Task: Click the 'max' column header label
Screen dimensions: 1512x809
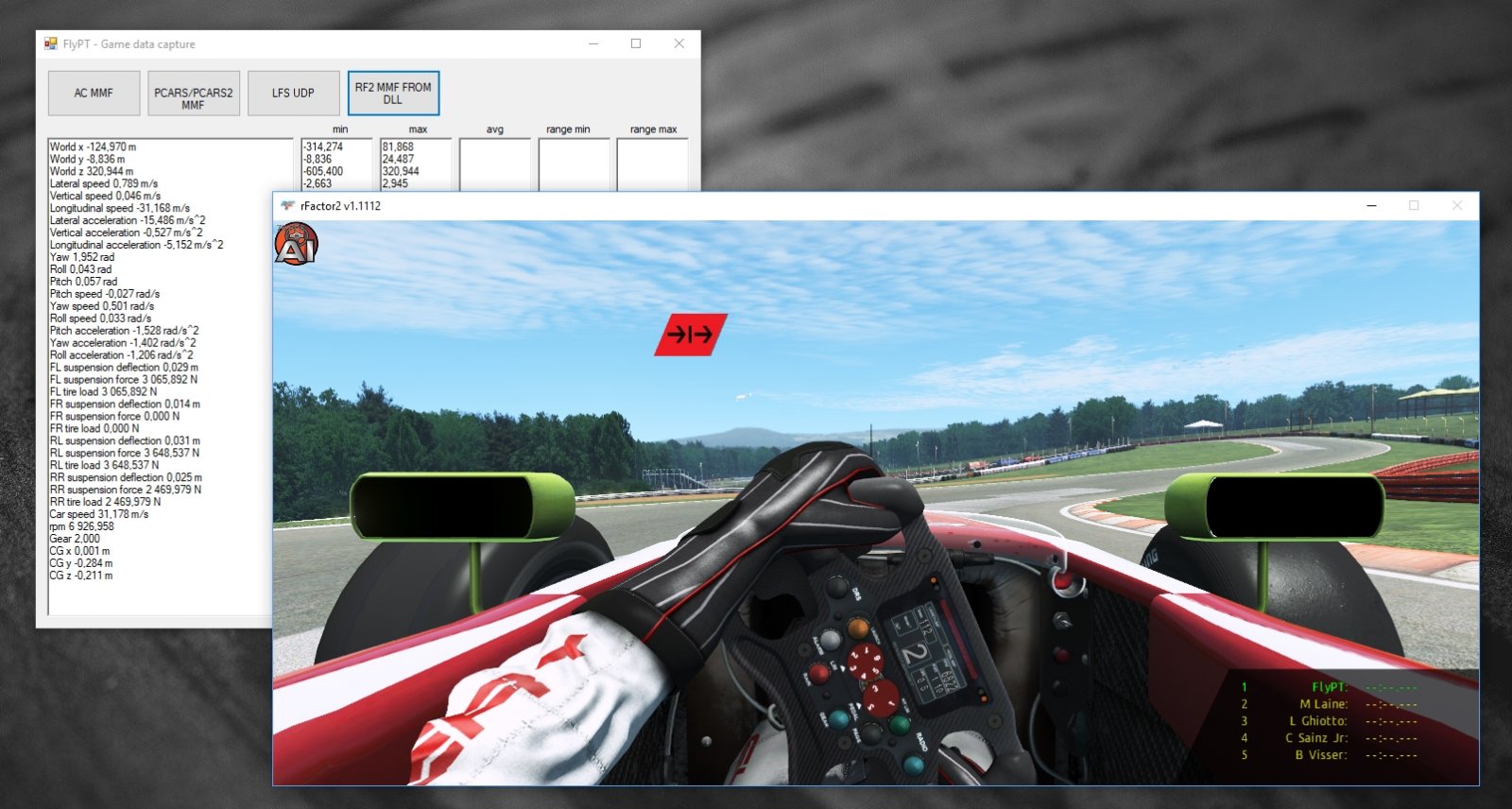Action: pyautogui.click(x=419, y=129)
